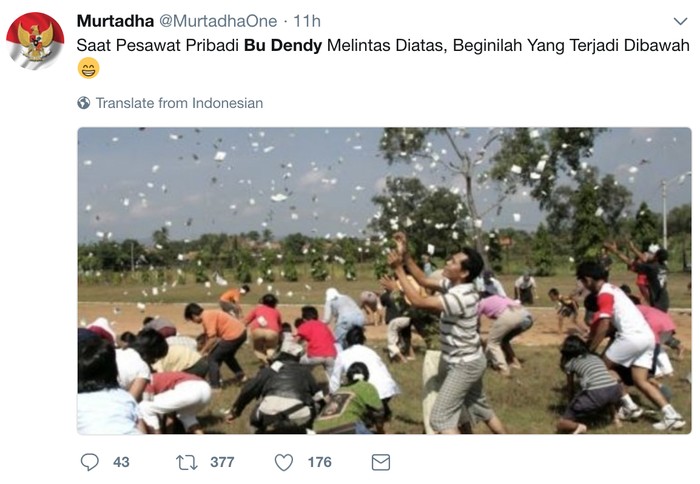Click the grinning emoji in the tweet
Image resolution: width=700 pixels, height=484 pixels.
(89, 69)
